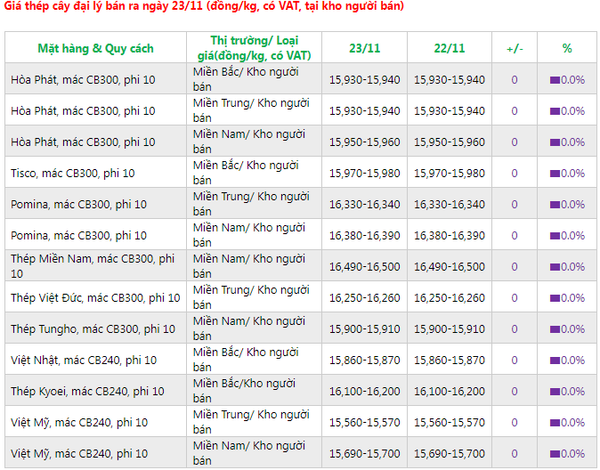600x470 pixels.
Task: Click 23/11 price 16,490-16,500 for Thép Miền Nam
Action: 365,267
